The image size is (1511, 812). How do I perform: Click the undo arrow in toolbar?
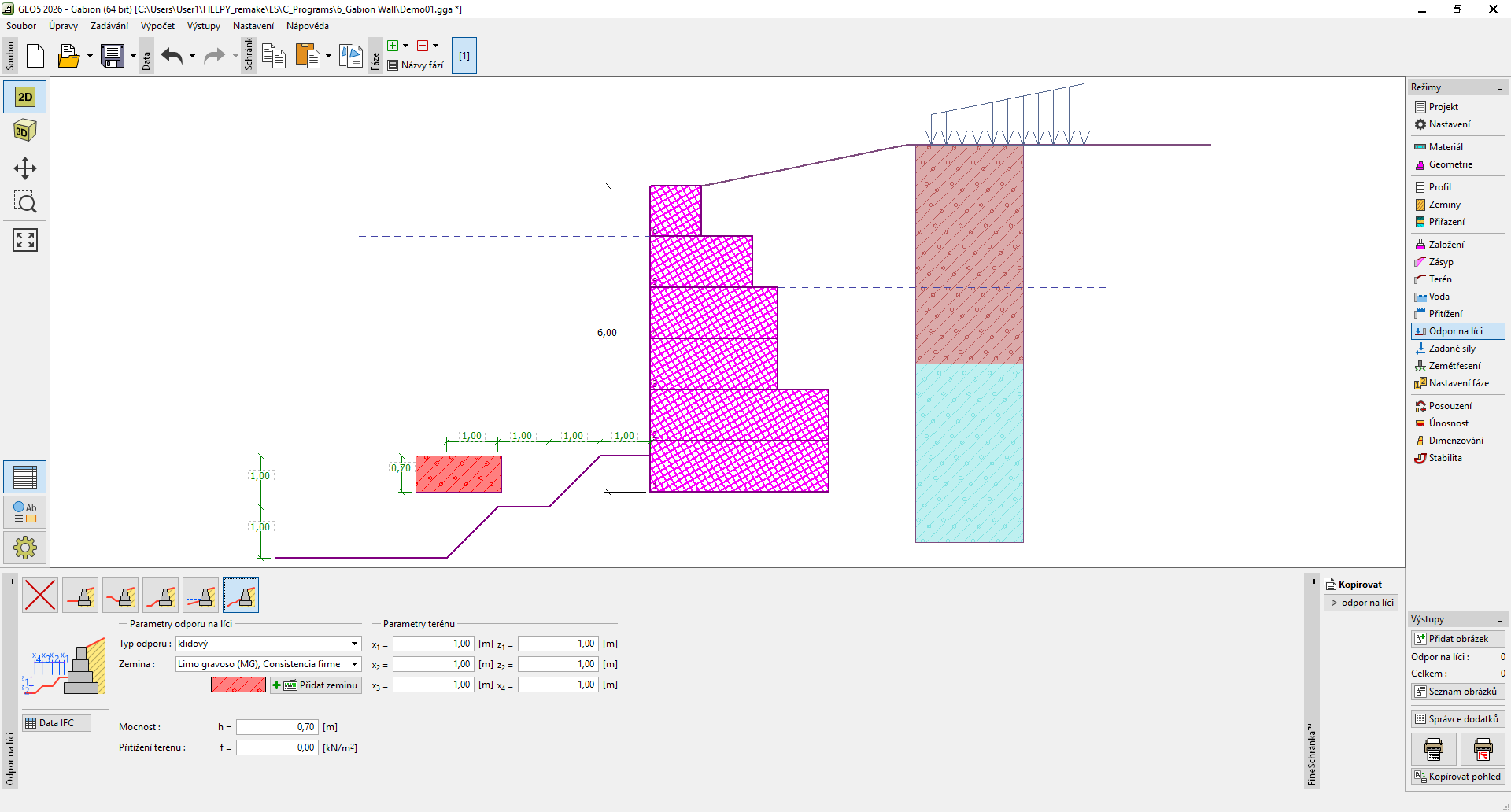(172, 56)
